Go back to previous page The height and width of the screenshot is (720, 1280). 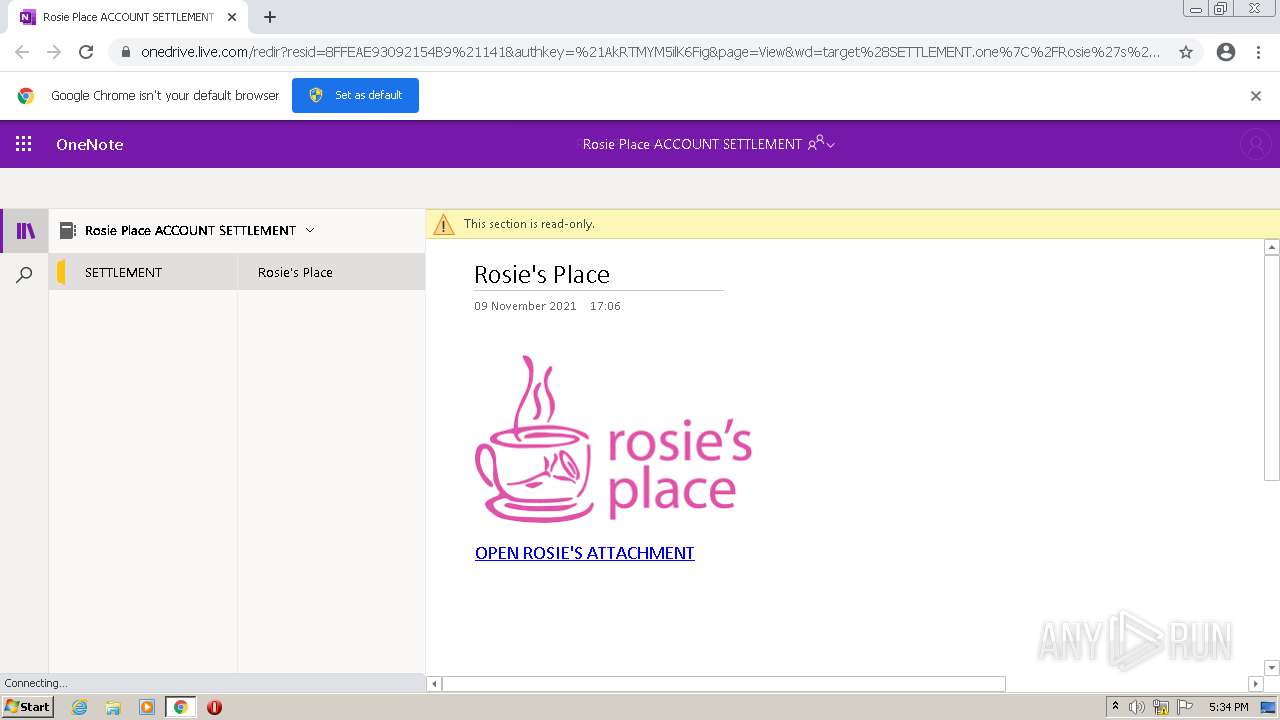tap(22, 52)
